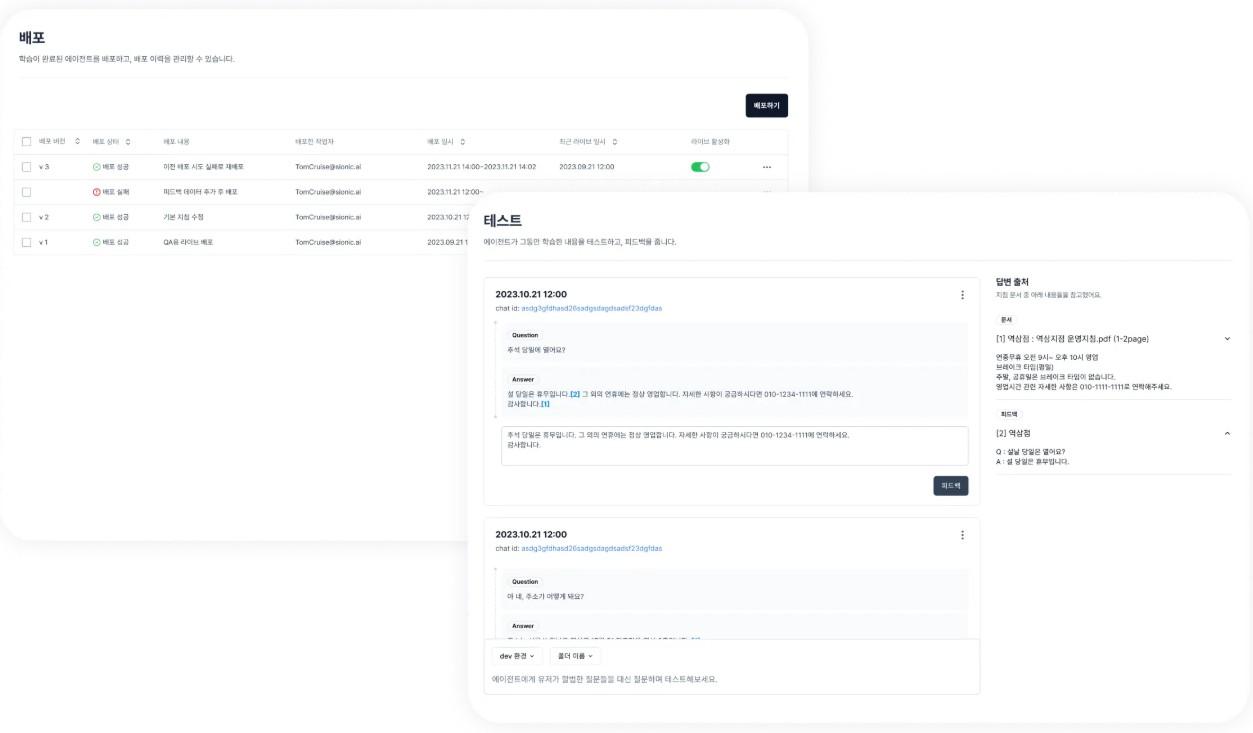
Task: Click the 배포하기 deploy button
Action: pyautogui.click(x=766, y=105)
